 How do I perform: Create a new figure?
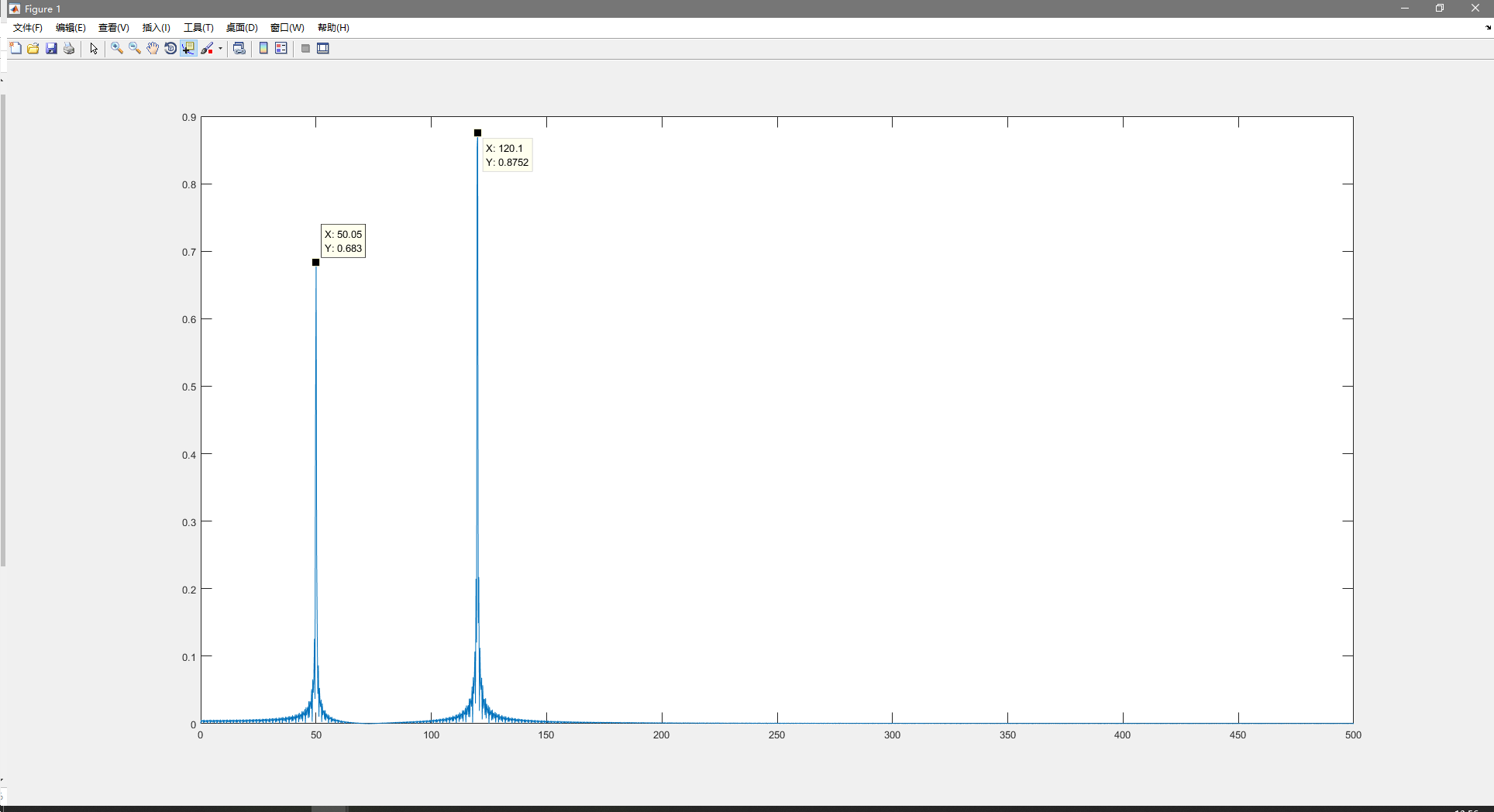tap(15, 48)
